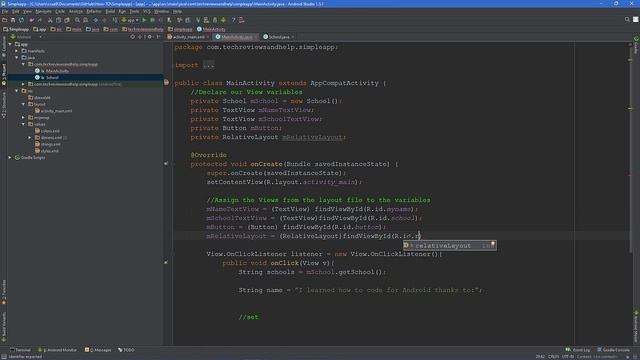
Task: Open the File menu
Action: point(5,11)
